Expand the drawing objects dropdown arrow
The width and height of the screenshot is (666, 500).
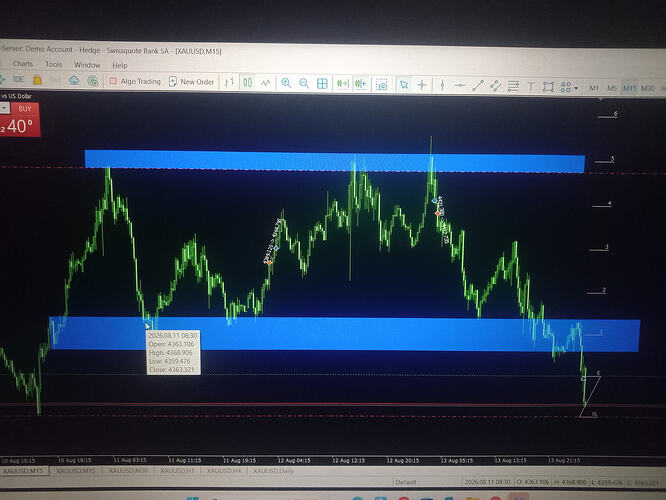tap(576, 88)
